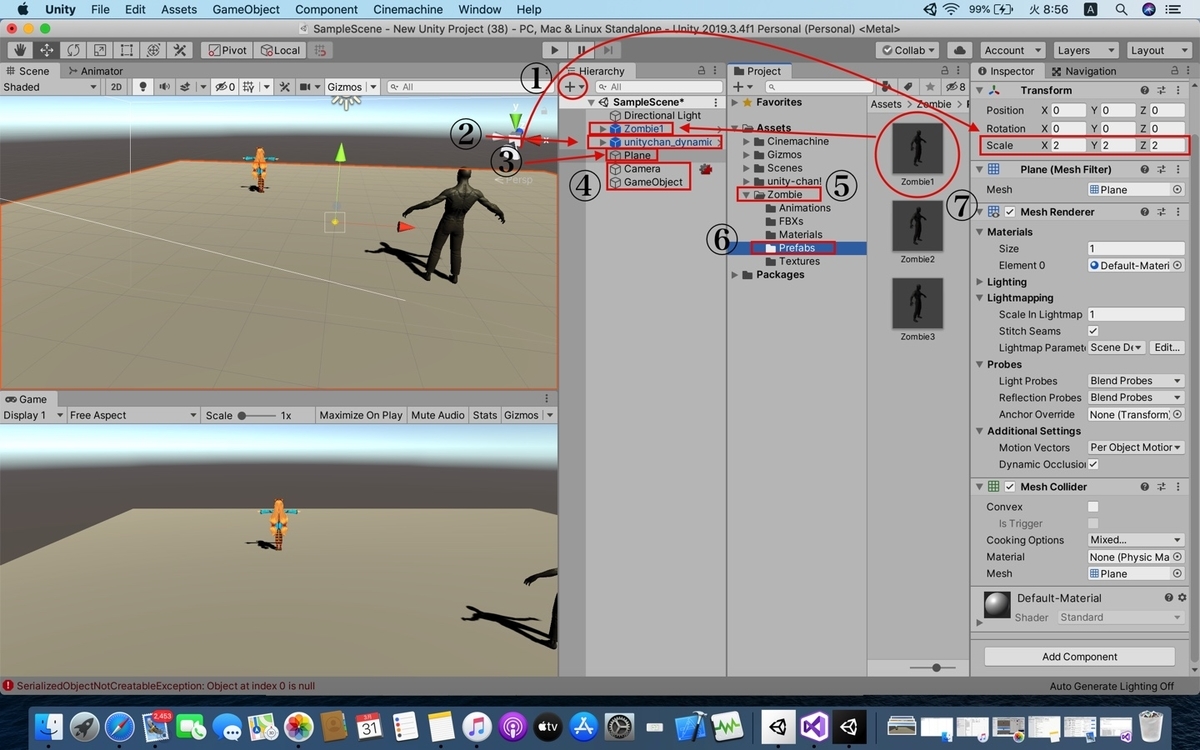Open the Collab dropdown
The width and height of the screenshot is (1200, 750).
click(908, 50)
